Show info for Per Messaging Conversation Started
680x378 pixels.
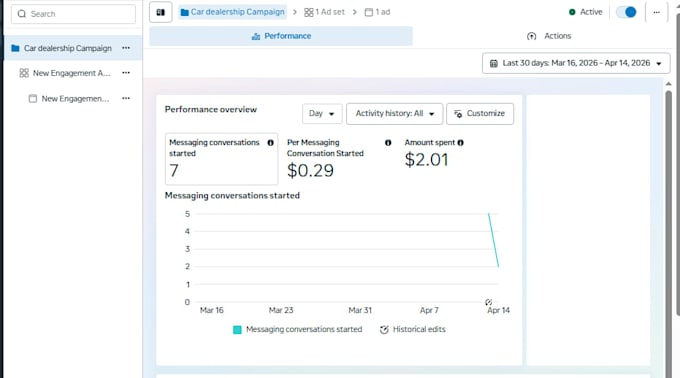coord(388,143)
